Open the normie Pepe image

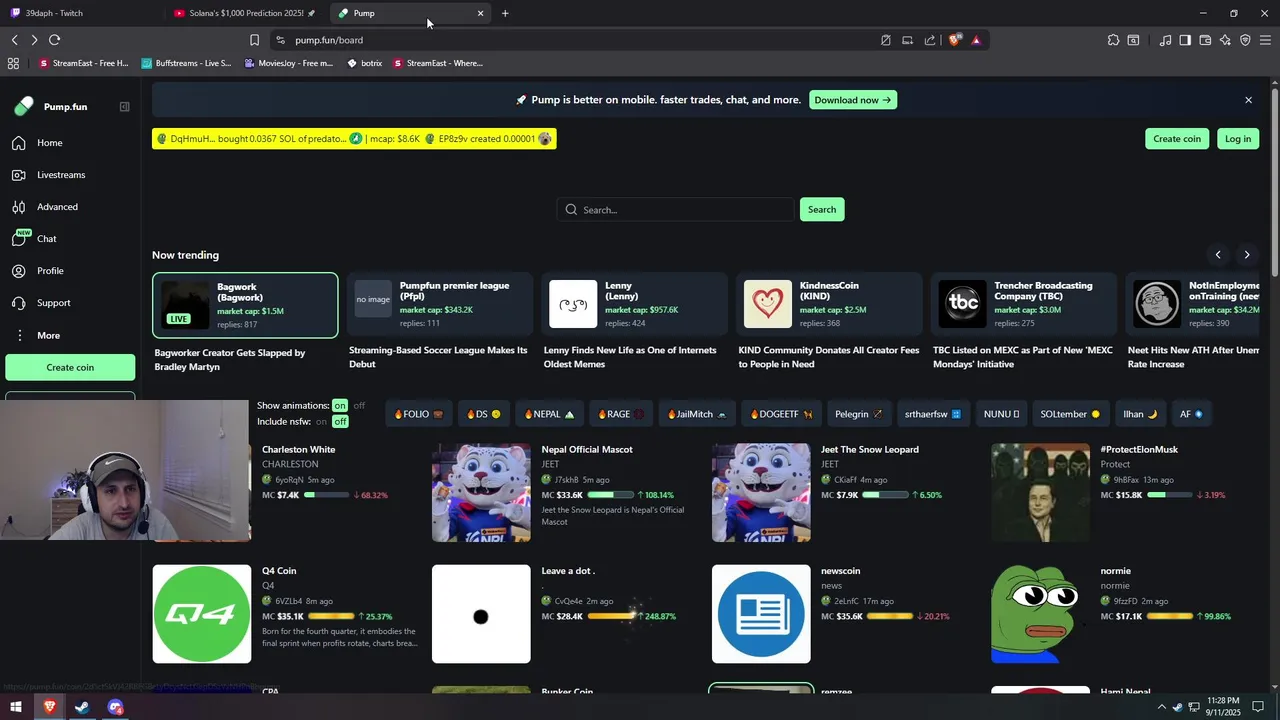click(1040, 614)
